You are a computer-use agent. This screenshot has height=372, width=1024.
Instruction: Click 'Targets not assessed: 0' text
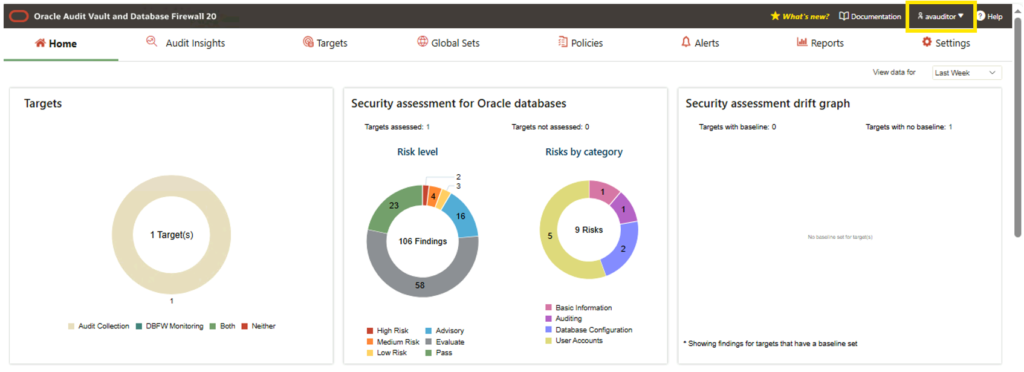(551, 127)
